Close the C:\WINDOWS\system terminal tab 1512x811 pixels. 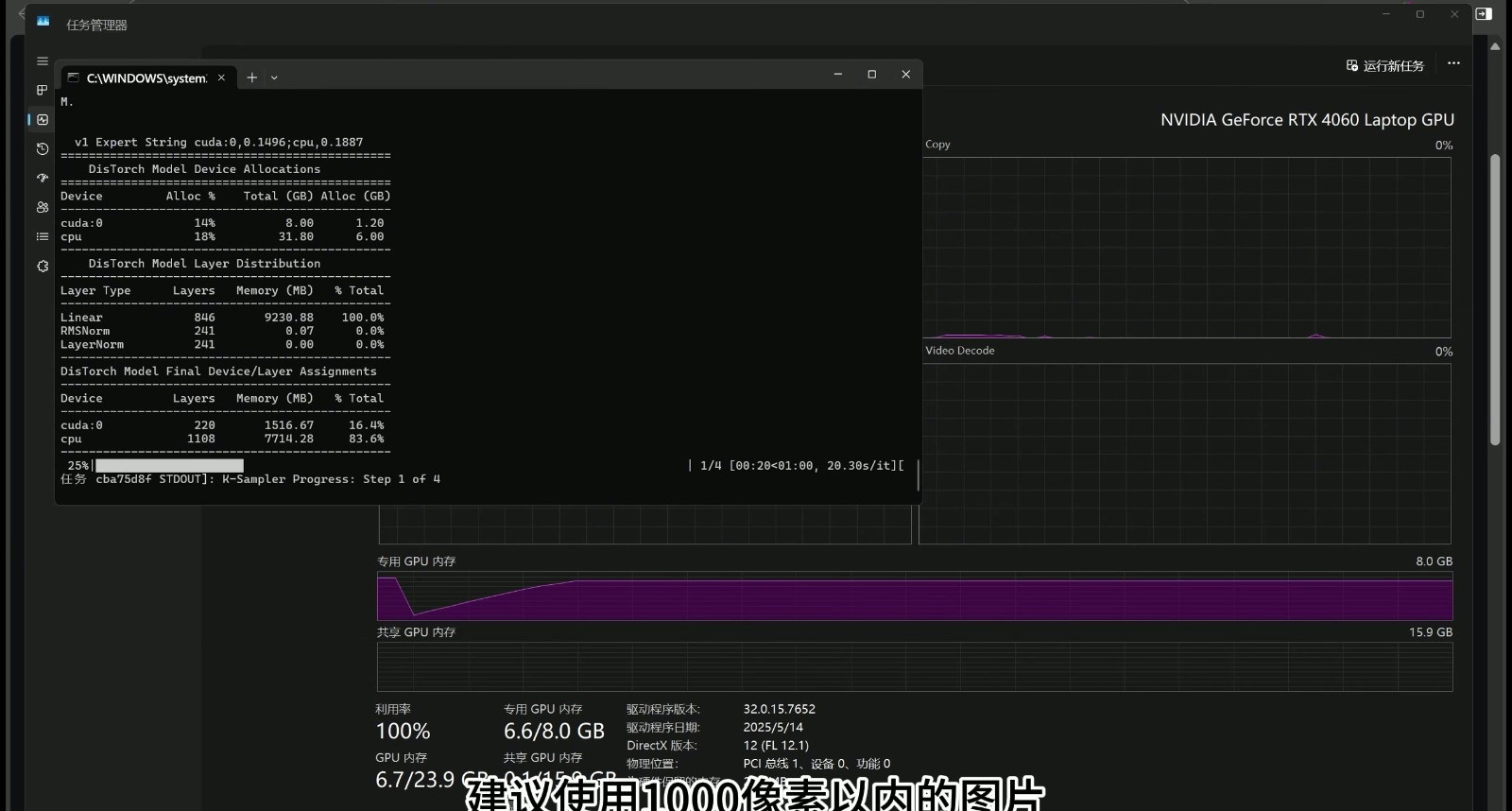tap(221, 78)
